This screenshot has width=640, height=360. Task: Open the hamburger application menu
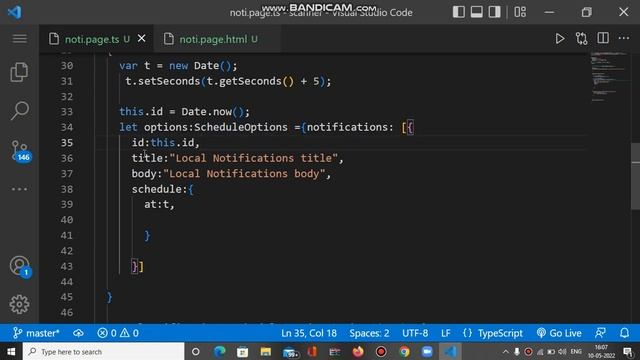[19, 39]
